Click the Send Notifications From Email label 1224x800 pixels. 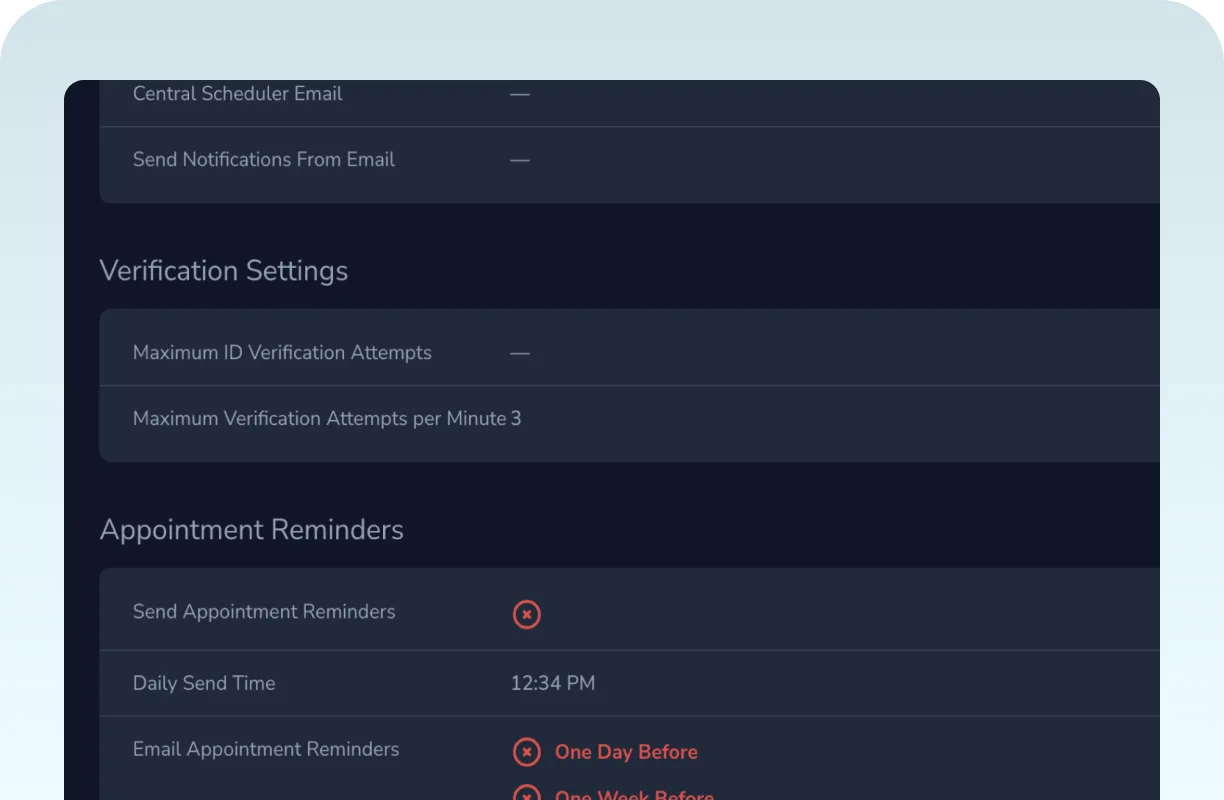click(x=264, y=160)
